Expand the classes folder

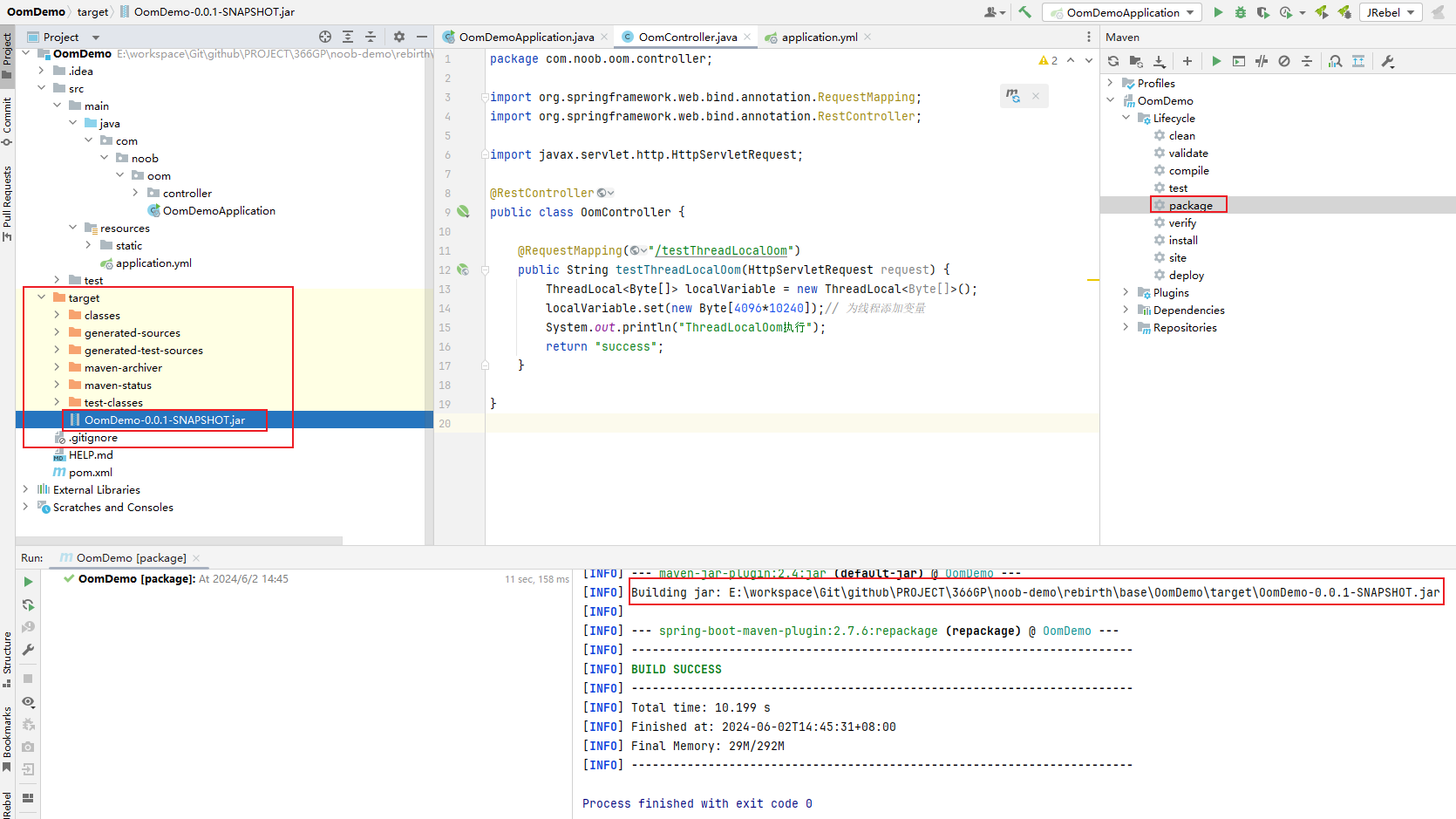[57, 315]
